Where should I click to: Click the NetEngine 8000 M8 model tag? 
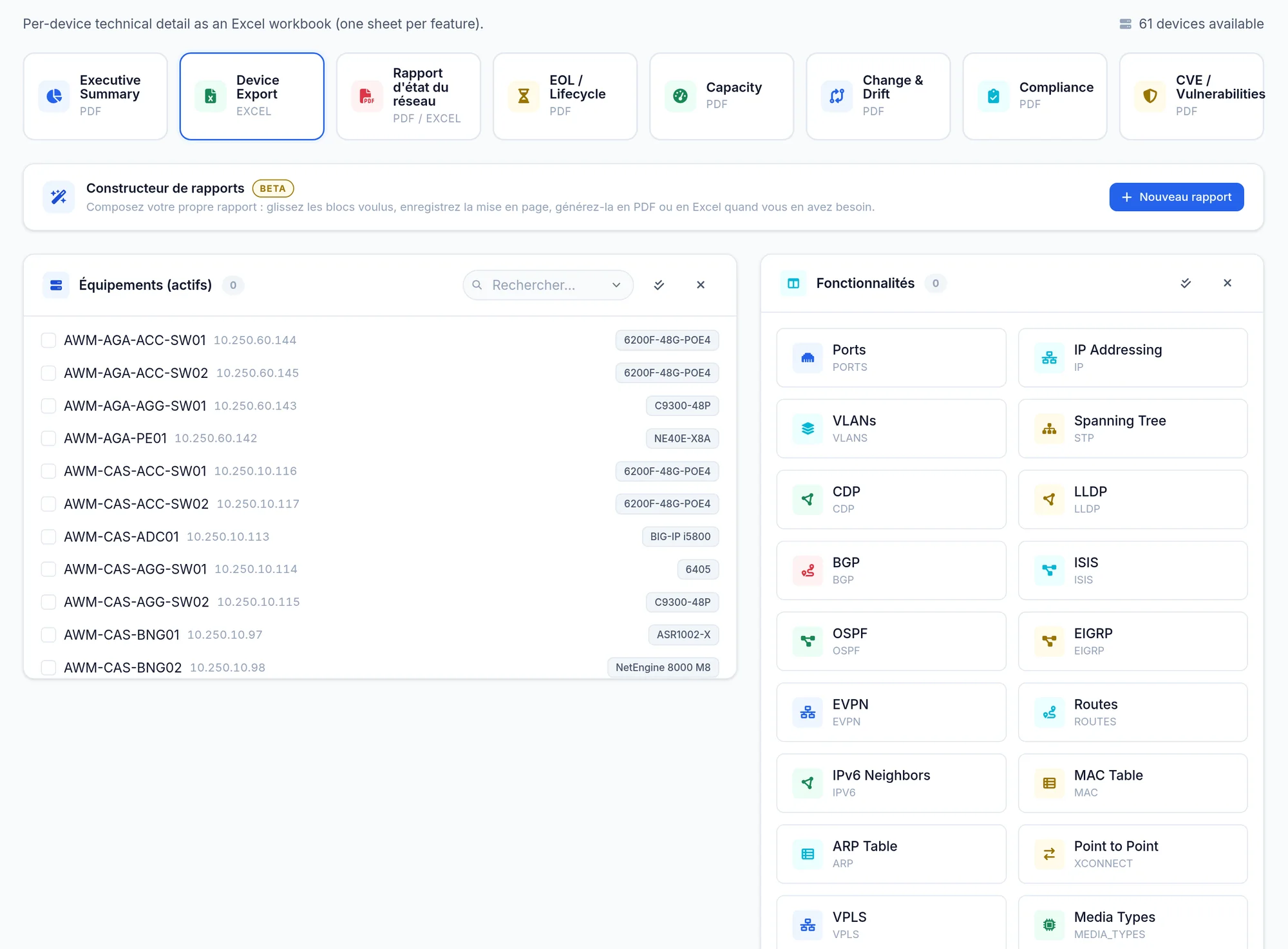[663, 668]
